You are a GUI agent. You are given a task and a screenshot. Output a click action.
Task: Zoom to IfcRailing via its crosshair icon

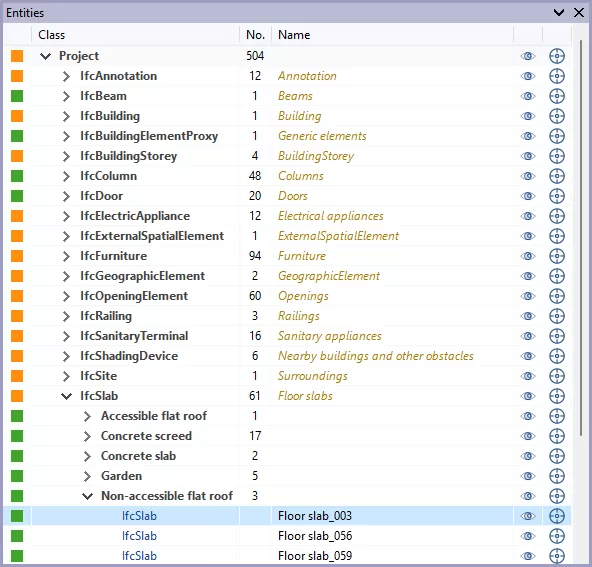pyautogui.click(x=557, y=316)
